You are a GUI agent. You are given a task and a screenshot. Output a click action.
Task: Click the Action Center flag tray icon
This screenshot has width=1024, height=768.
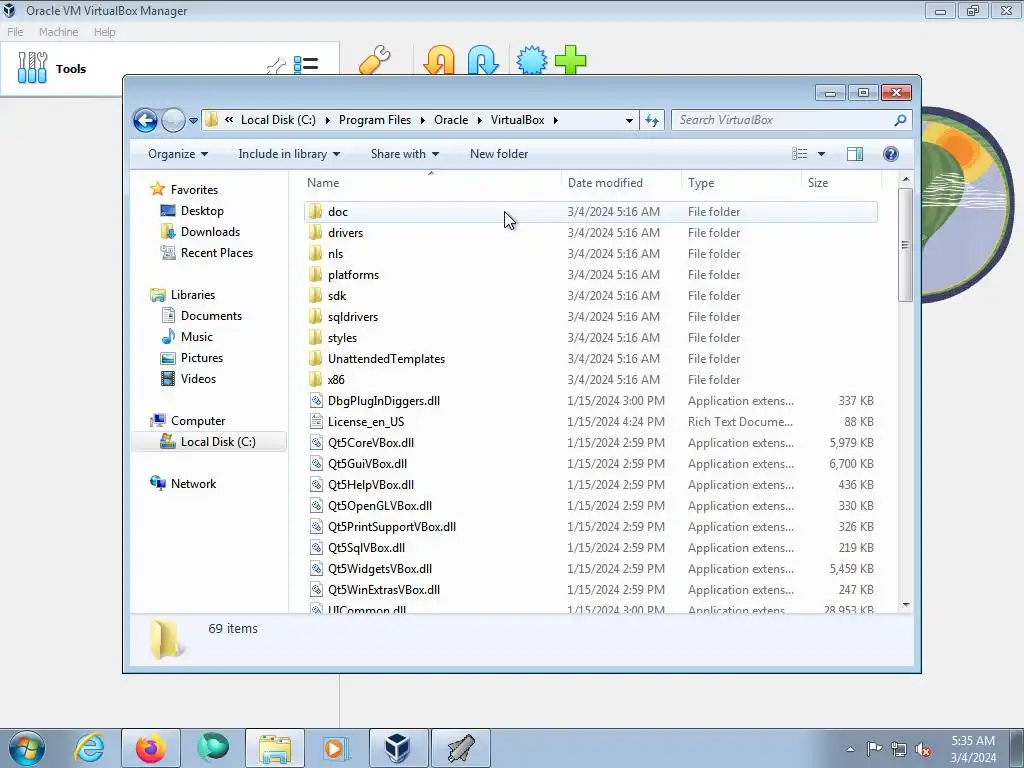tap(874, 749)
